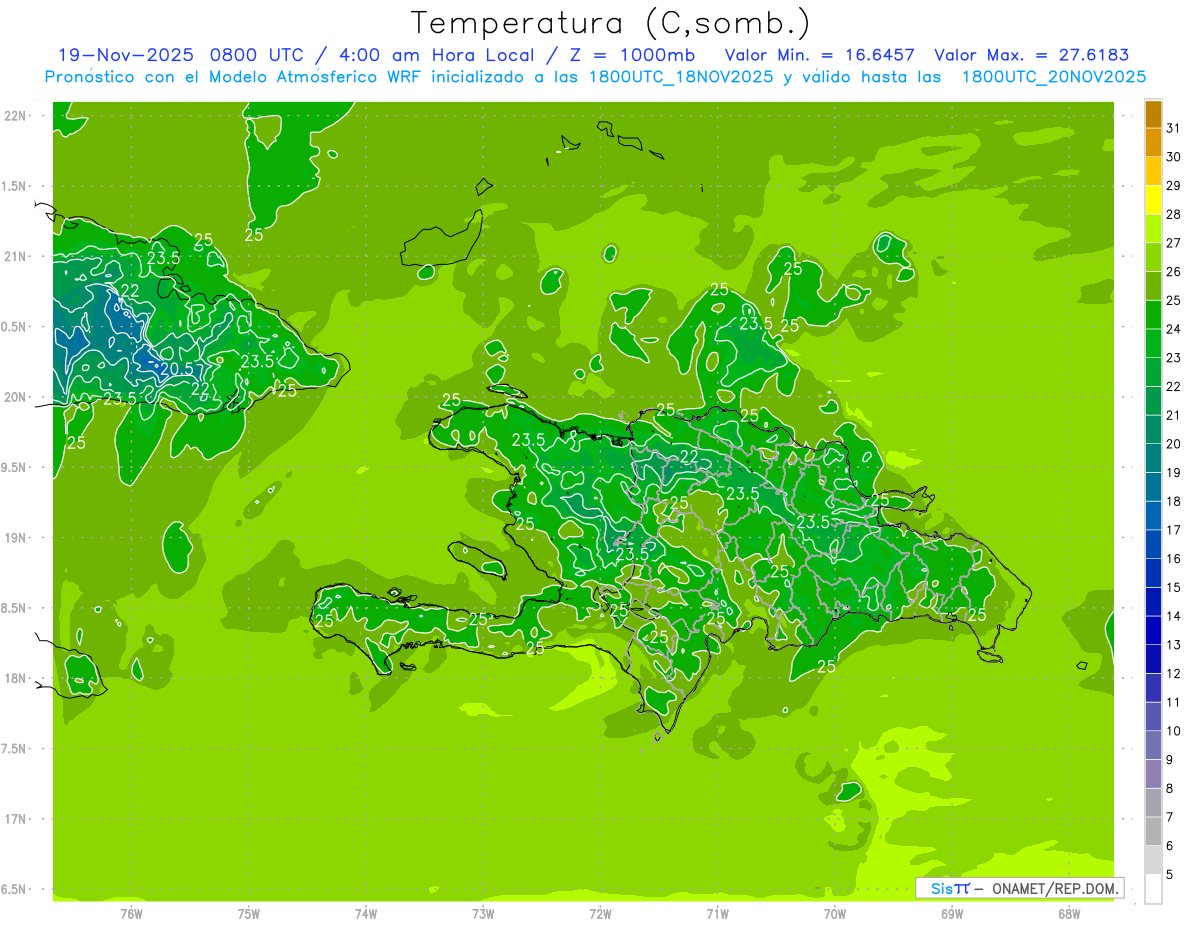Click the legend swatch between 12 and 13
This screenshot has height=927, width=1200.
coord(1153,659)
